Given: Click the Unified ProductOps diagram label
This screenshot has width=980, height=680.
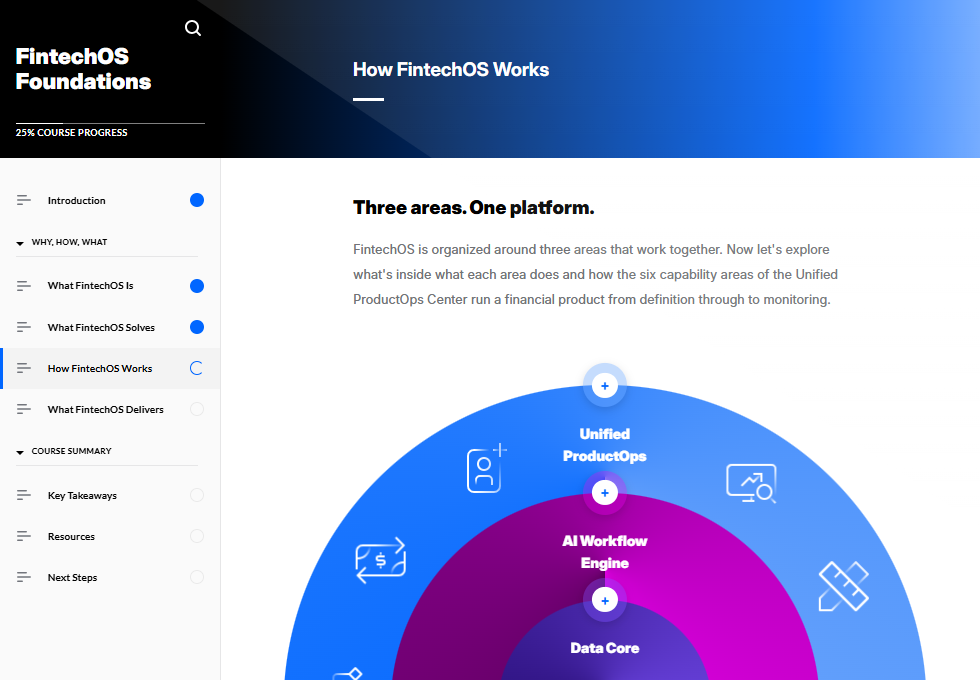Looking at the screenshot, I should point(604,445).
